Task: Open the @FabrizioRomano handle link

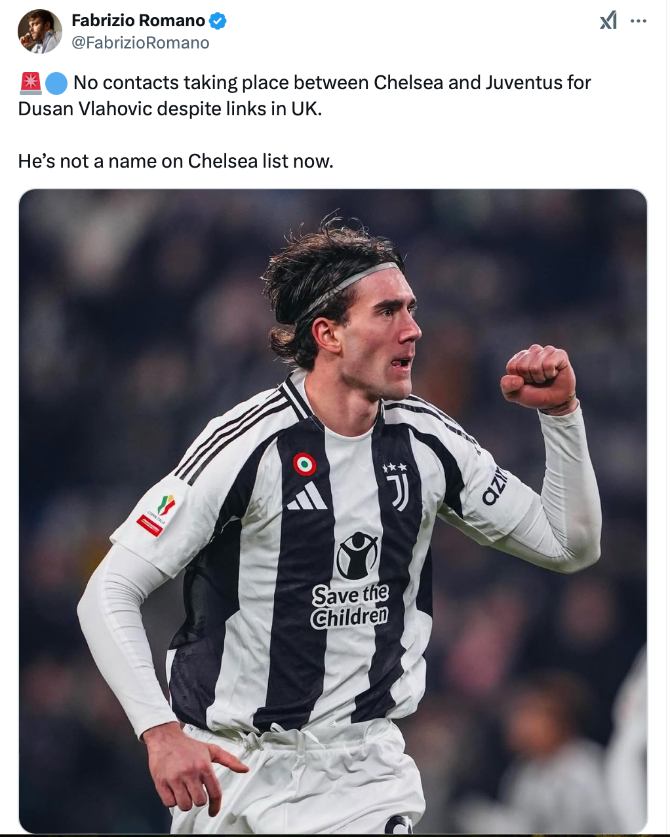Action: click(140, 43)
